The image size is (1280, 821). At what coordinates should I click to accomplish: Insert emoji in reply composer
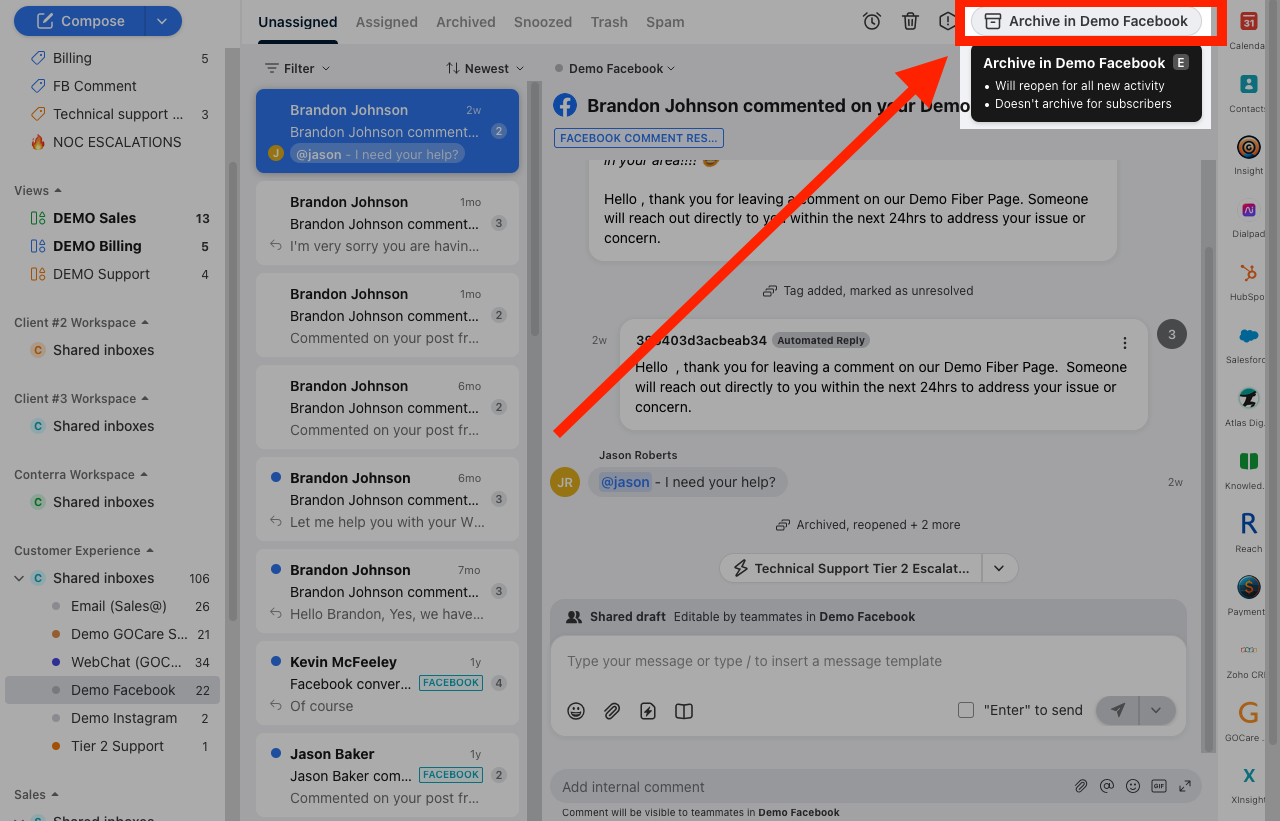click(576, 711)
